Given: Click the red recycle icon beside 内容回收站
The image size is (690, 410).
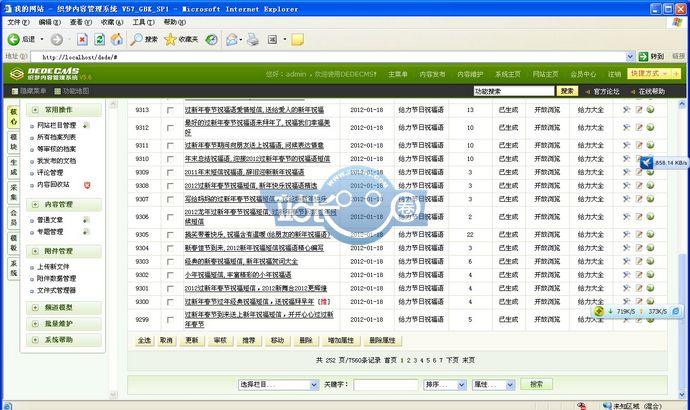Looking at the screenshot, I should [87, 185].
